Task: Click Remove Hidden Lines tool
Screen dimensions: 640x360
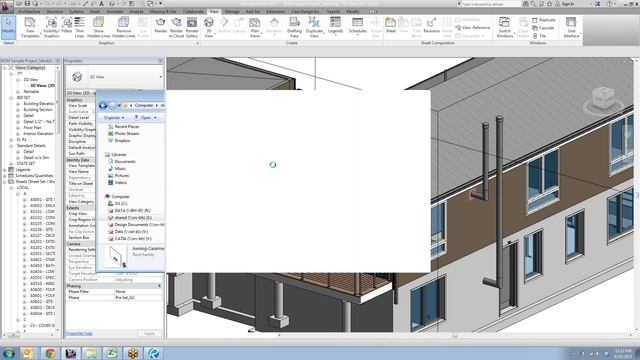Action: tap(123, 27)
